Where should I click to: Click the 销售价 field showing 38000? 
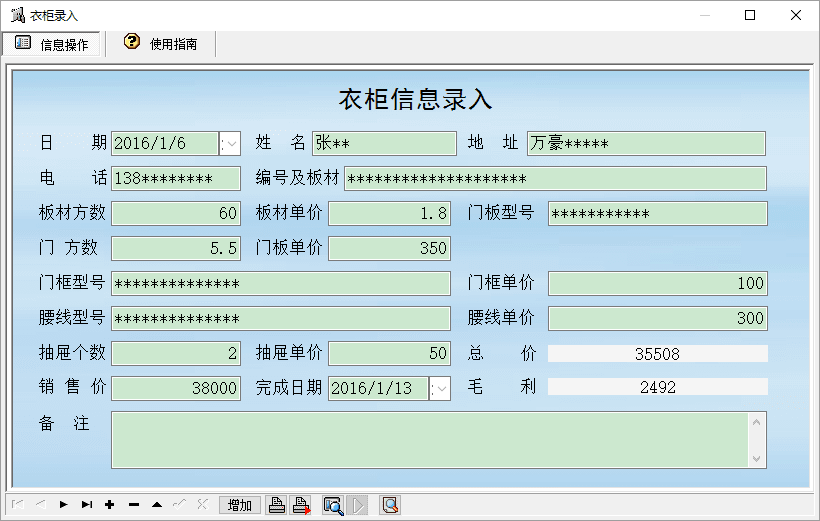176,389
